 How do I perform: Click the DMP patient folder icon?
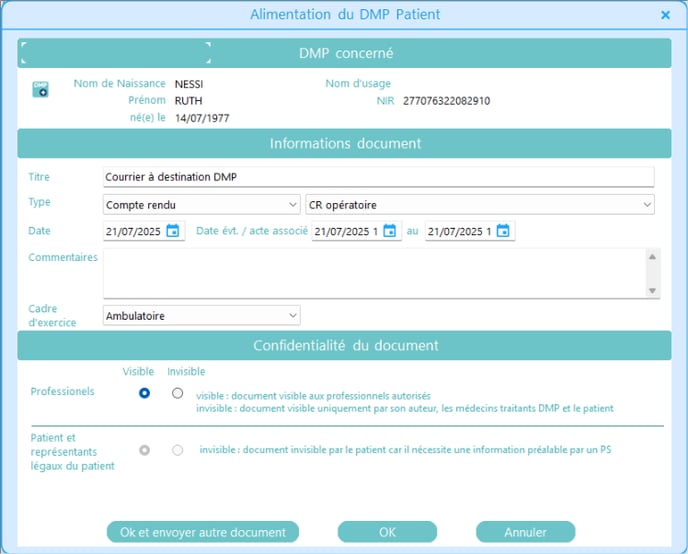(x=40, y=89)
